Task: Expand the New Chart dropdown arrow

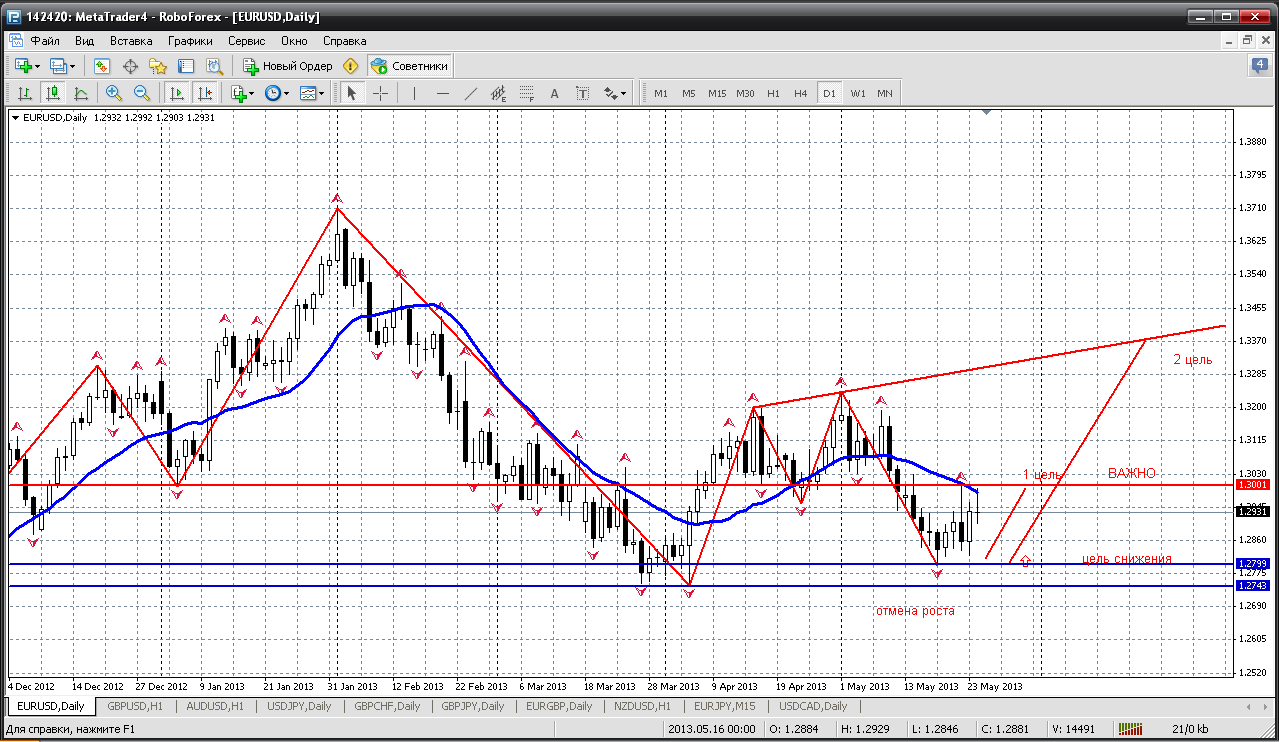Action: (x=37, y=66)
